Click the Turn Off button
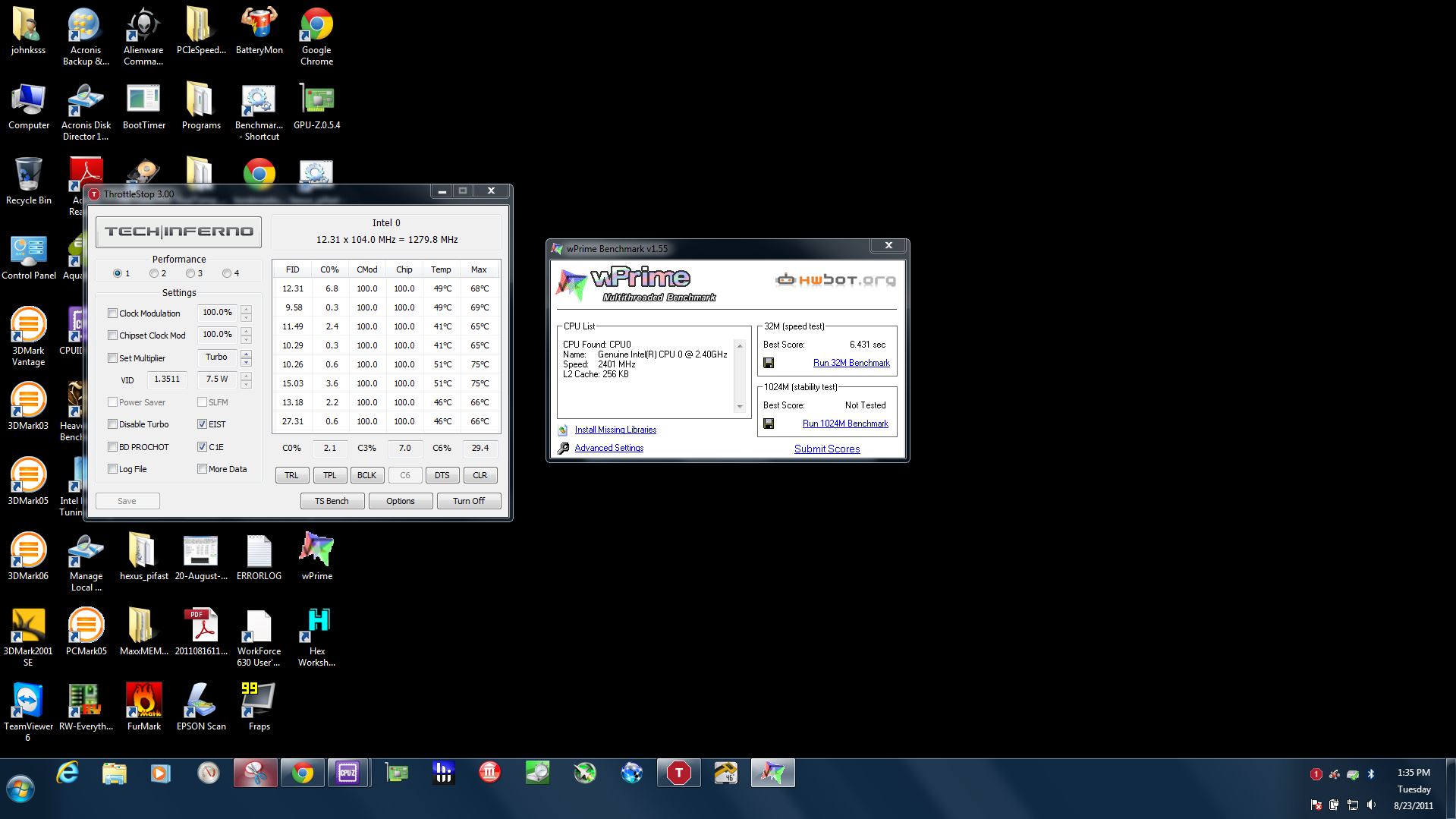1456x819 pixels. tap(469, 501)
